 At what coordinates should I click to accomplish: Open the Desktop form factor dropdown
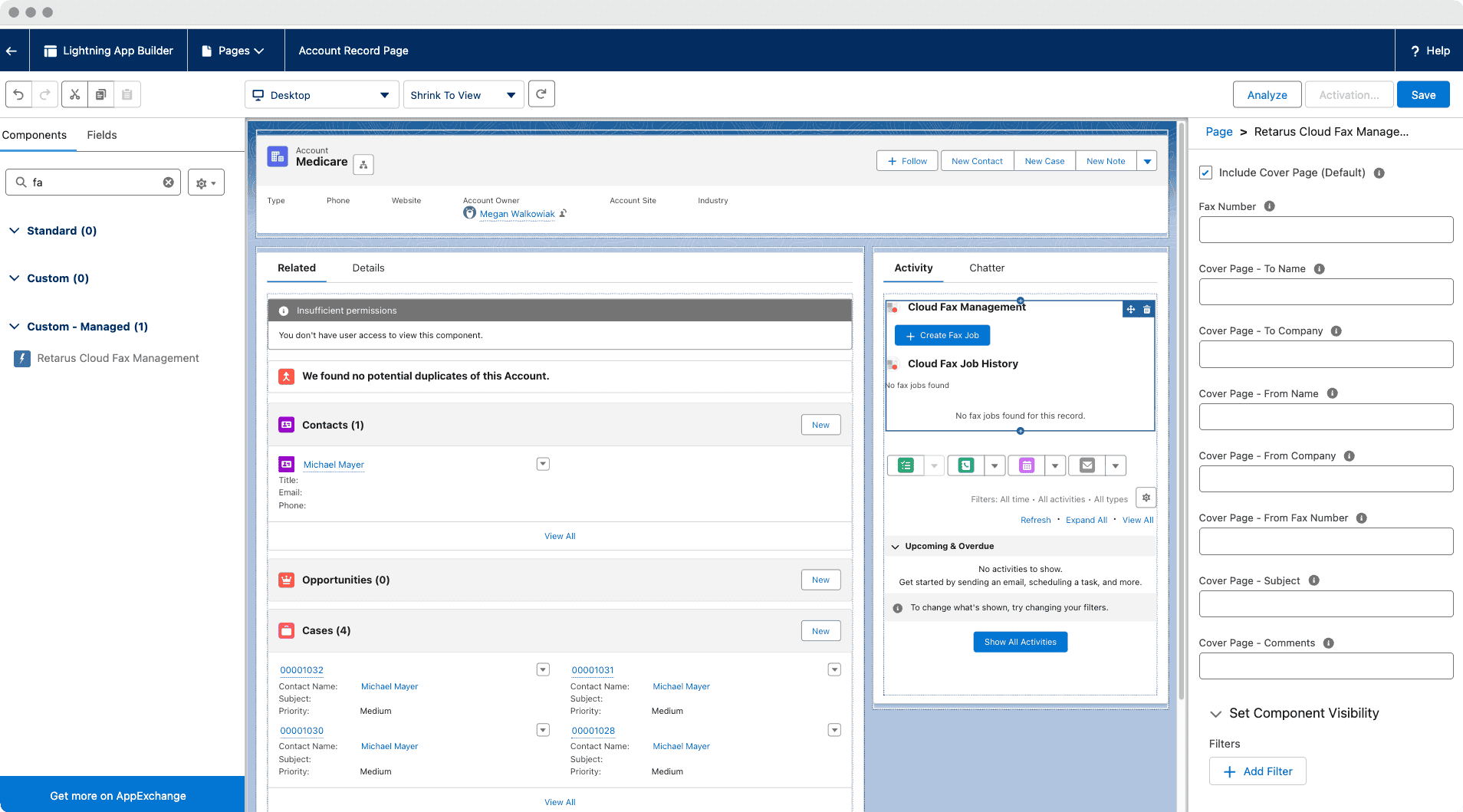[x=322, y=95]
